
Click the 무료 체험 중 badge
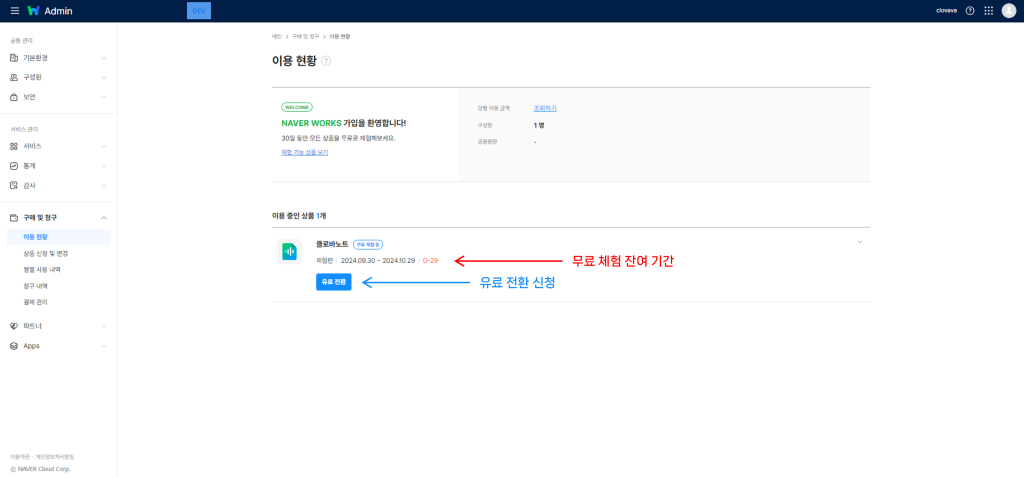[x=368, y=244]
